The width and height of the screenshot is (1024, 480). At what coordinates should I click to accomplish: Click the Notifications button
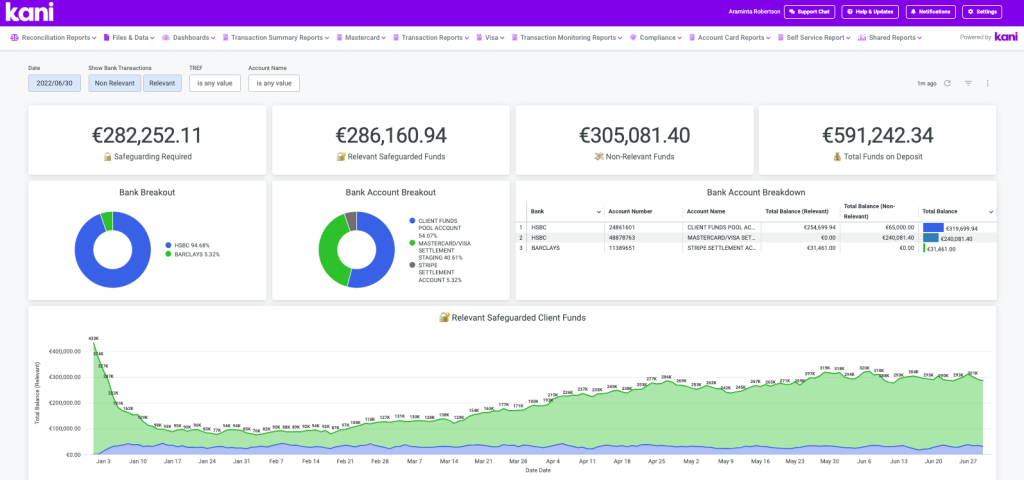tap(930, 12)
